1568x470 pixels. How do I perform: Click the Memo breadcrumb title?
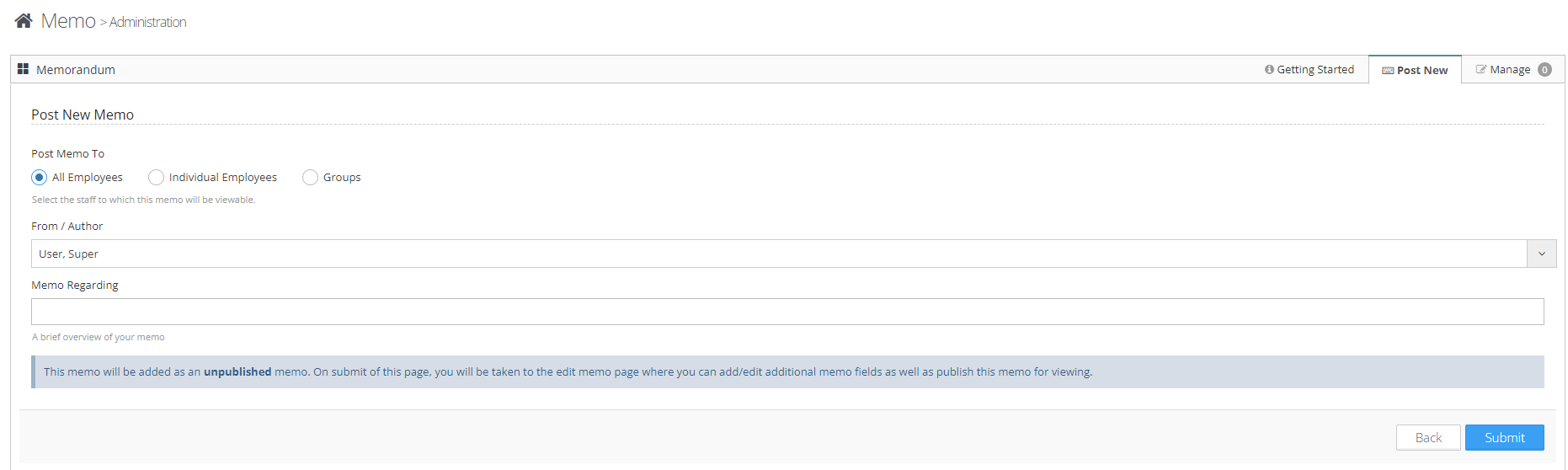pos(68,21)
